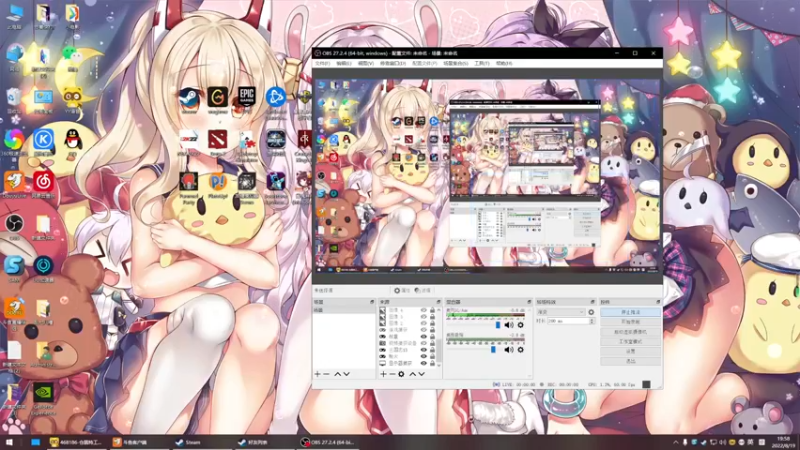Screen dimensions: 800x450
Task: Open the Recycle Bin on desktop
Action: pyautogui.click(x=14, y=97)
